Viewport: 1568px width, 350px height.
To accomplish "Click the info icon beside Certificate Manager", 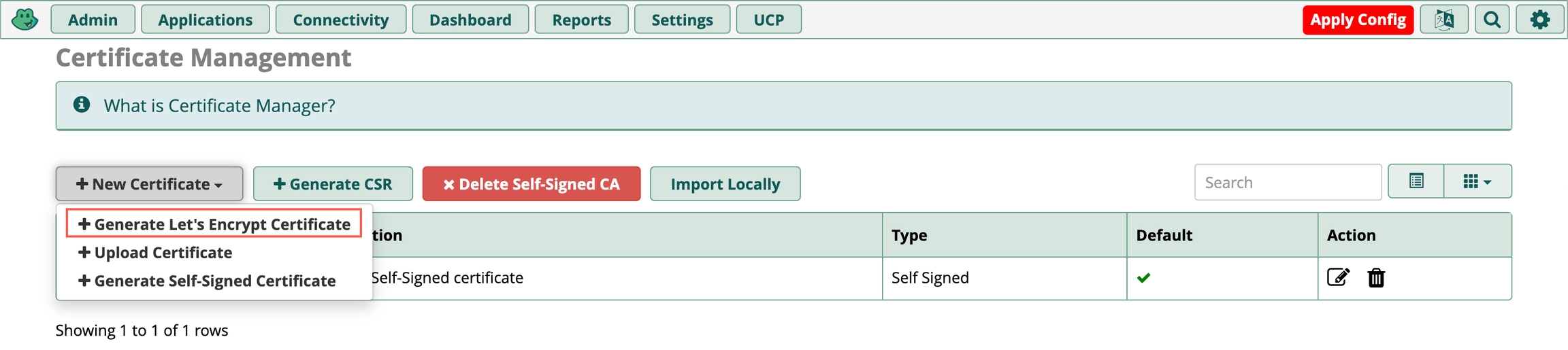I will coord(82,105).
